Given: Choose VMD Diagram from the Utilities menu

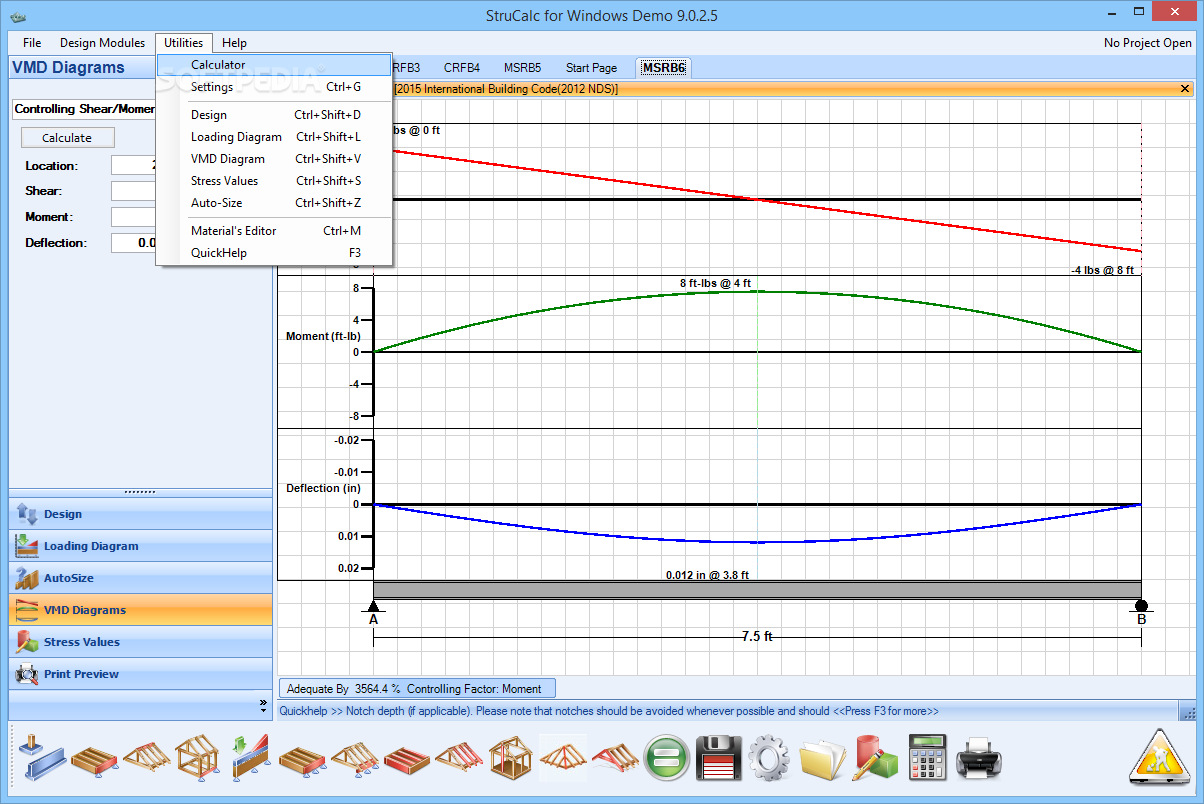Looking at the screenshot, I should [274, 159].
